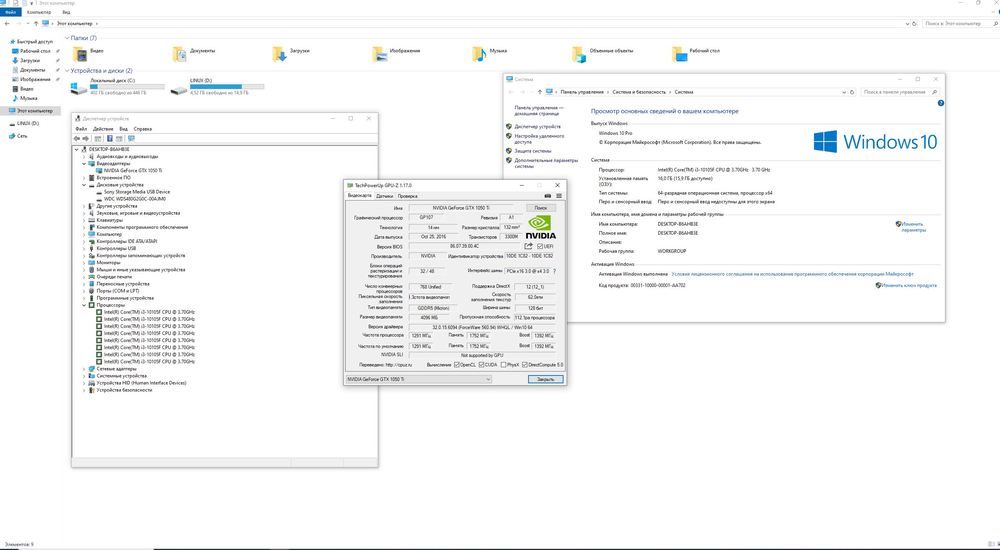1000x550 pixels.
Task: Toggle the OpenCL checkbox
Action: coord(457,365)
